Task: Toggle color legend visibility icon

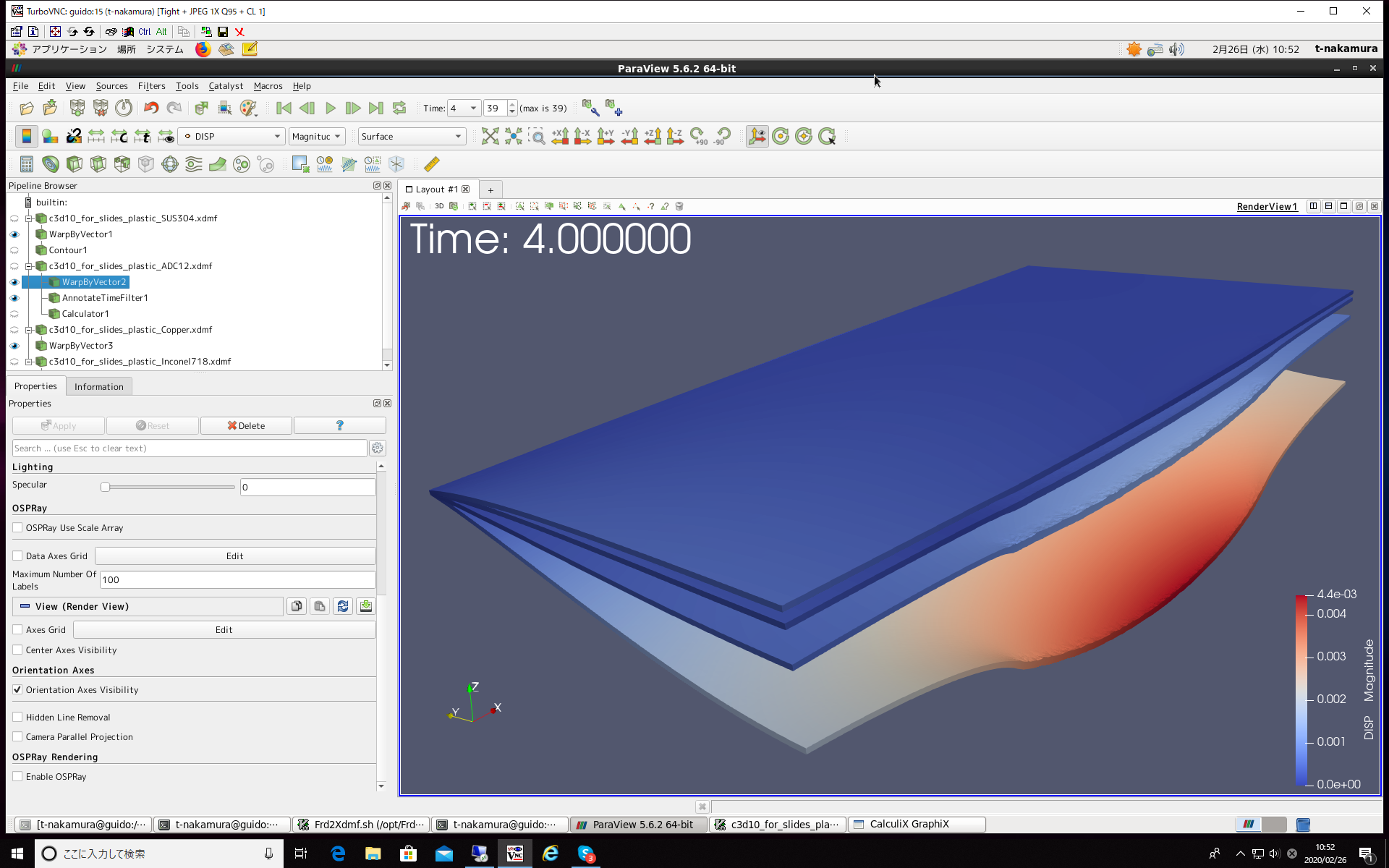Action: click(27, 136)
